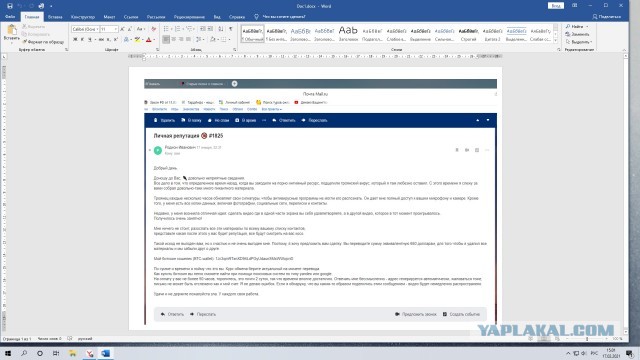The height and width of the screenshot is (360, 640).
Task: Open the Font dialog launcher
Action: pyautogui.click(x=158, y=50)
